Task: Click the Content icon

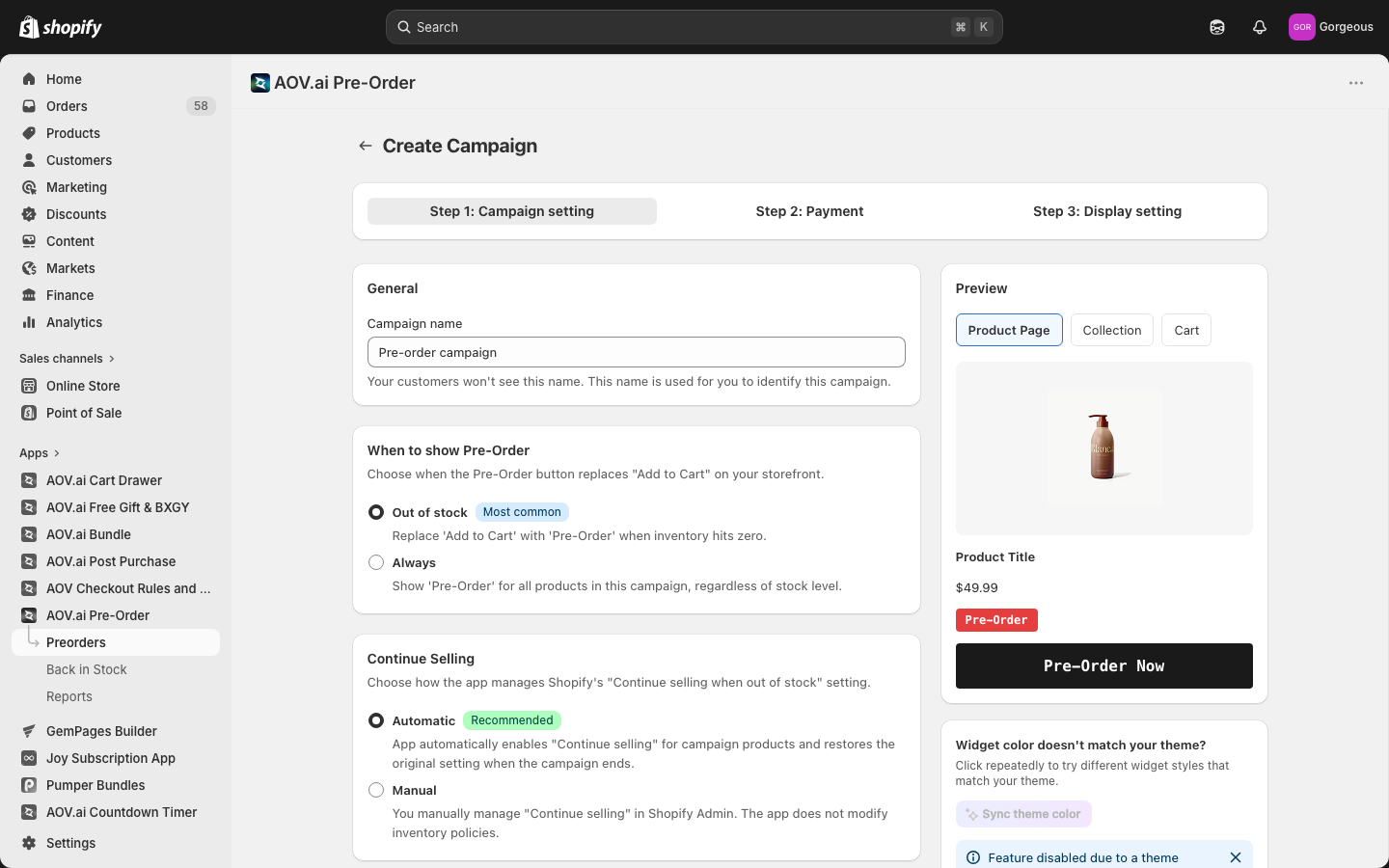Action: coord(29,241)
